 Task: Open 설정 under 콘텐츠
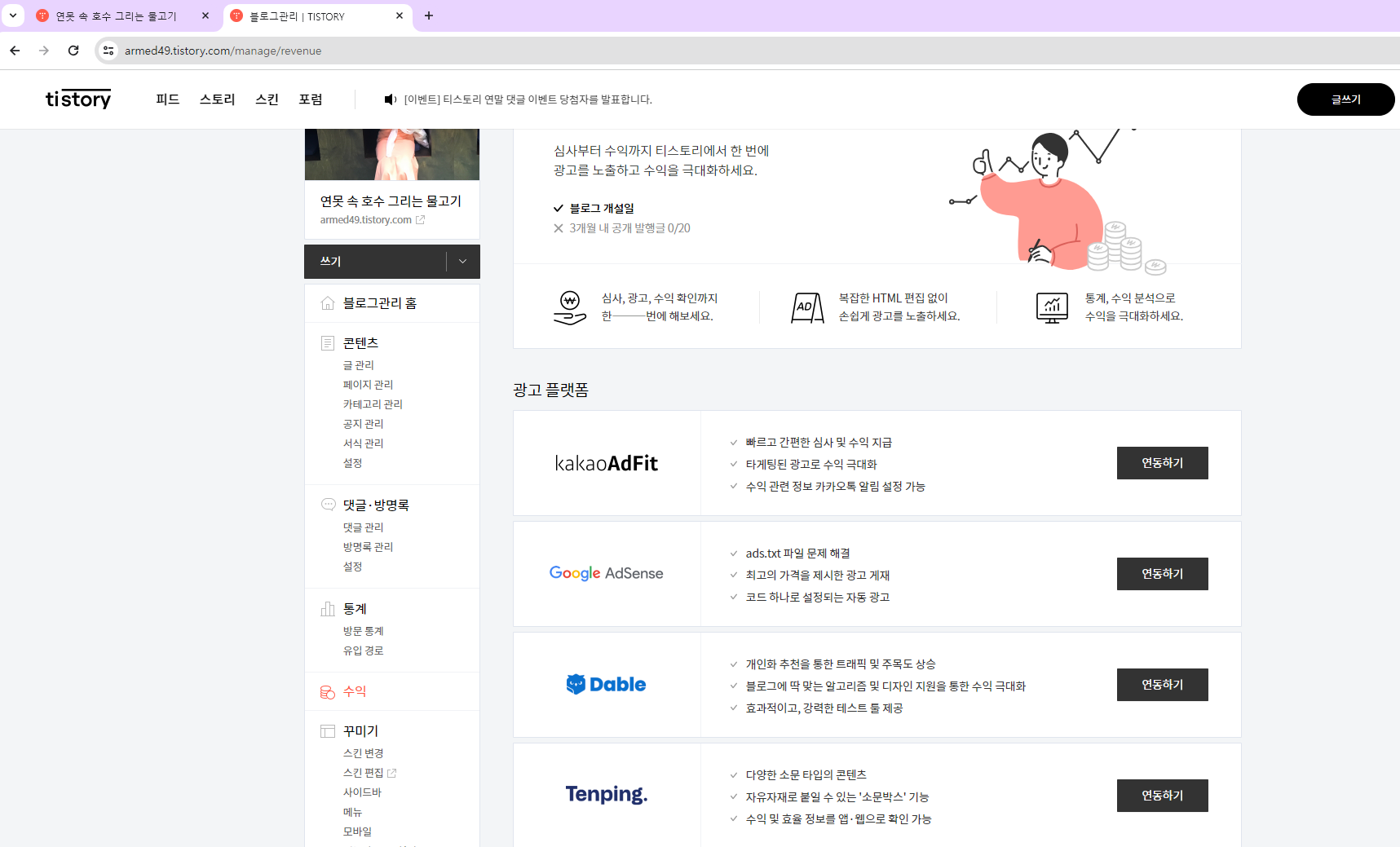click(x=352, y=463)
